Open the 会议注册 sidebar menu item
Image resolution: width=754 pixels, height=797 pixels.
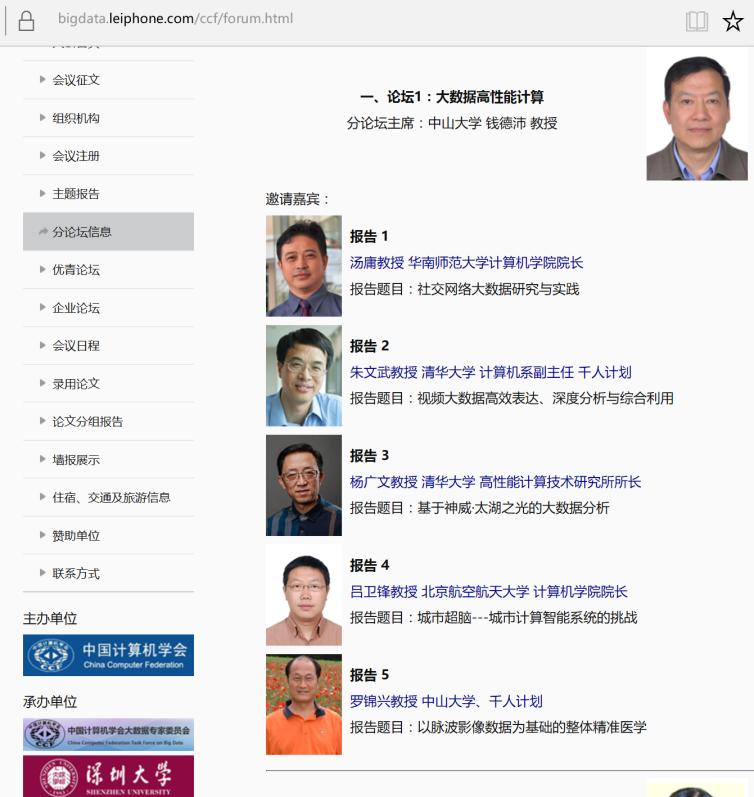pyautogui.click(x=108, y=156)
